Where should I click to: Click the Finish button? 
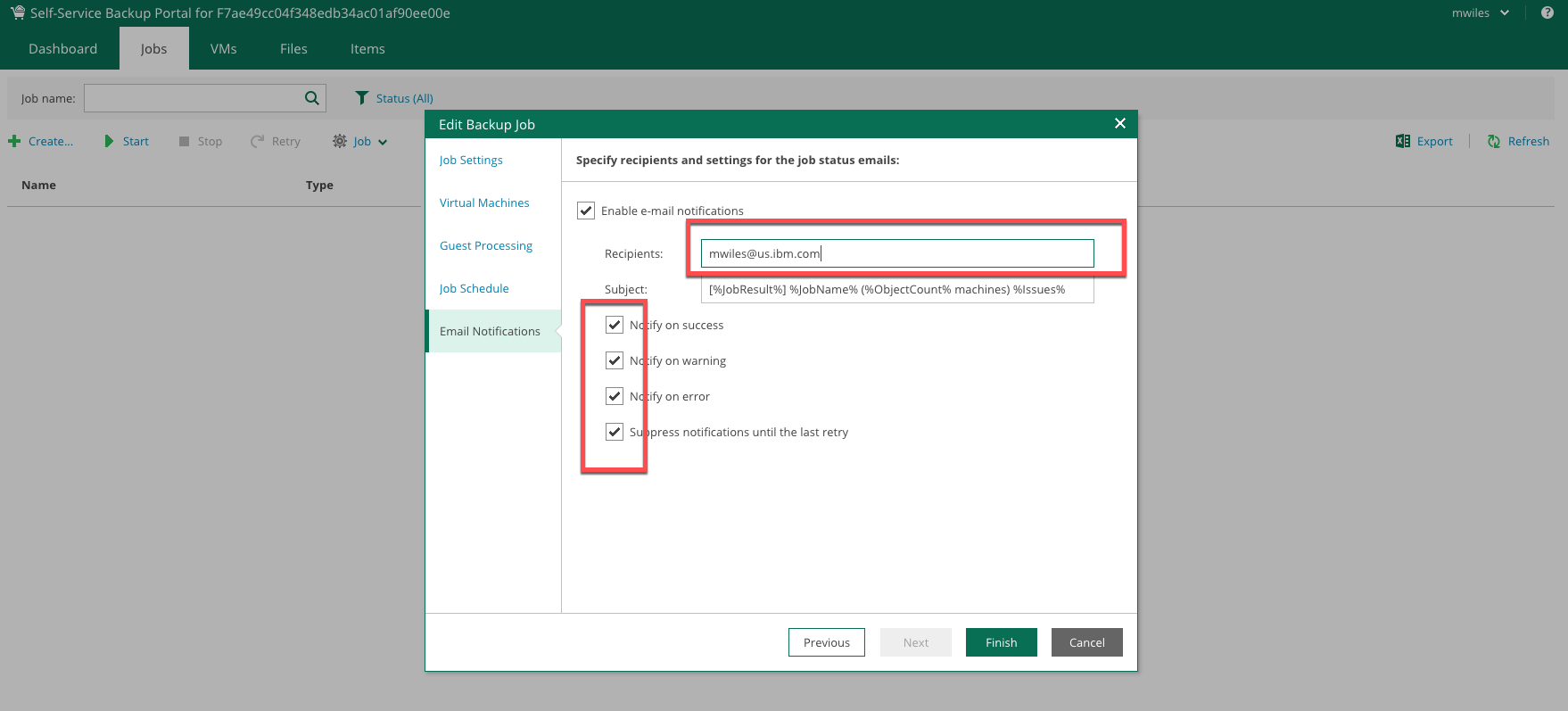click(x=1001, y=642)
